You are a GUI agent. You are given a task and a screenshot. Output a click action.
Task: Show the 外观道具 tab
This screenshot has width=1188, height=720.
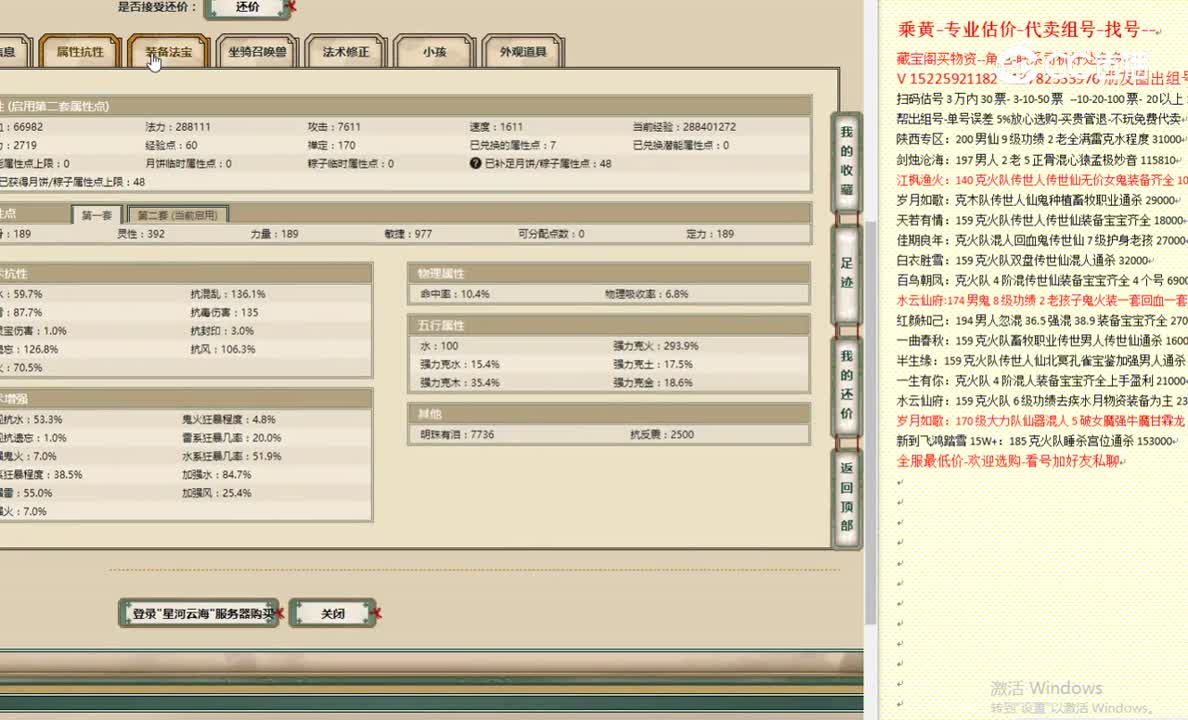coord(523,52)
